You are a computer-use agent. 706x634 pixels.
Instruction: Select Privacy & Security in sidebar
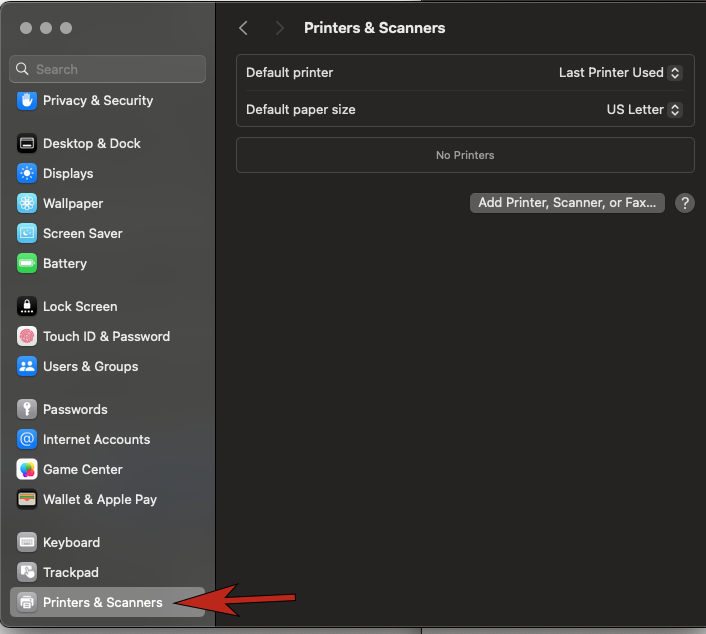pos(98,100)
